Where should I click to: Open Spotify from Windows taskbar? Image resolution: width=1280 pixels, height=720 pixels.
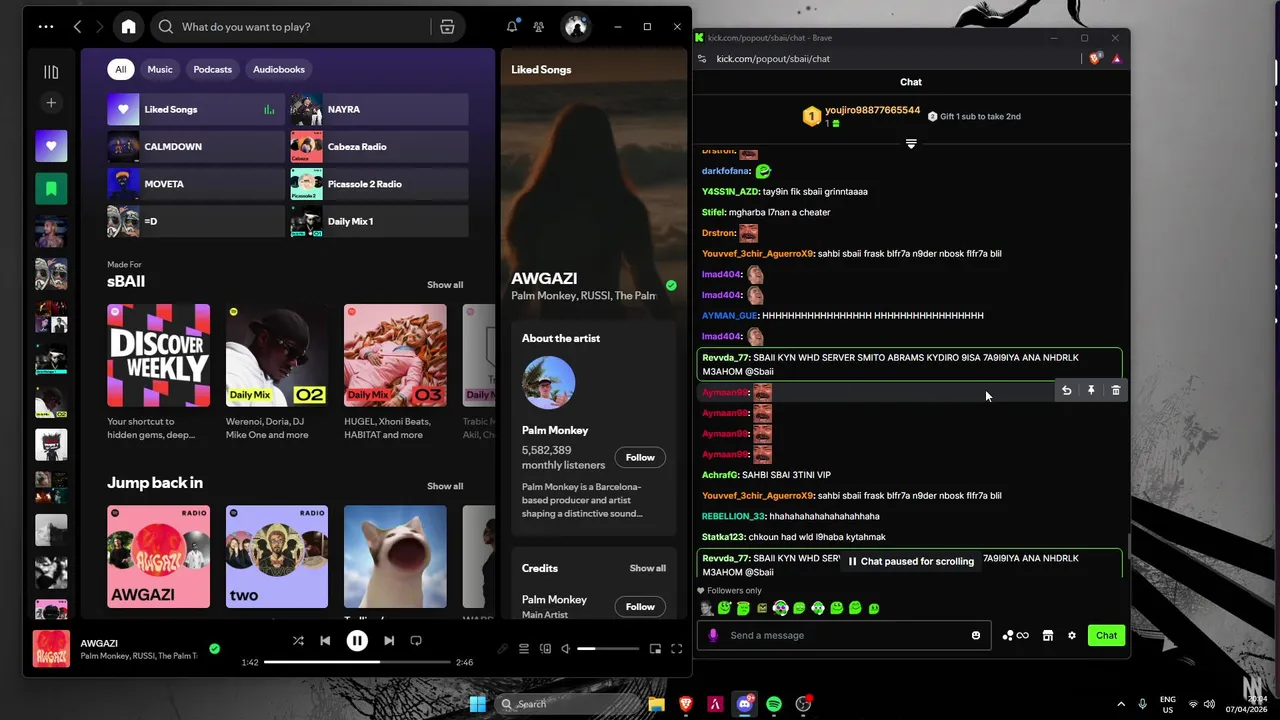click(774, 704)
